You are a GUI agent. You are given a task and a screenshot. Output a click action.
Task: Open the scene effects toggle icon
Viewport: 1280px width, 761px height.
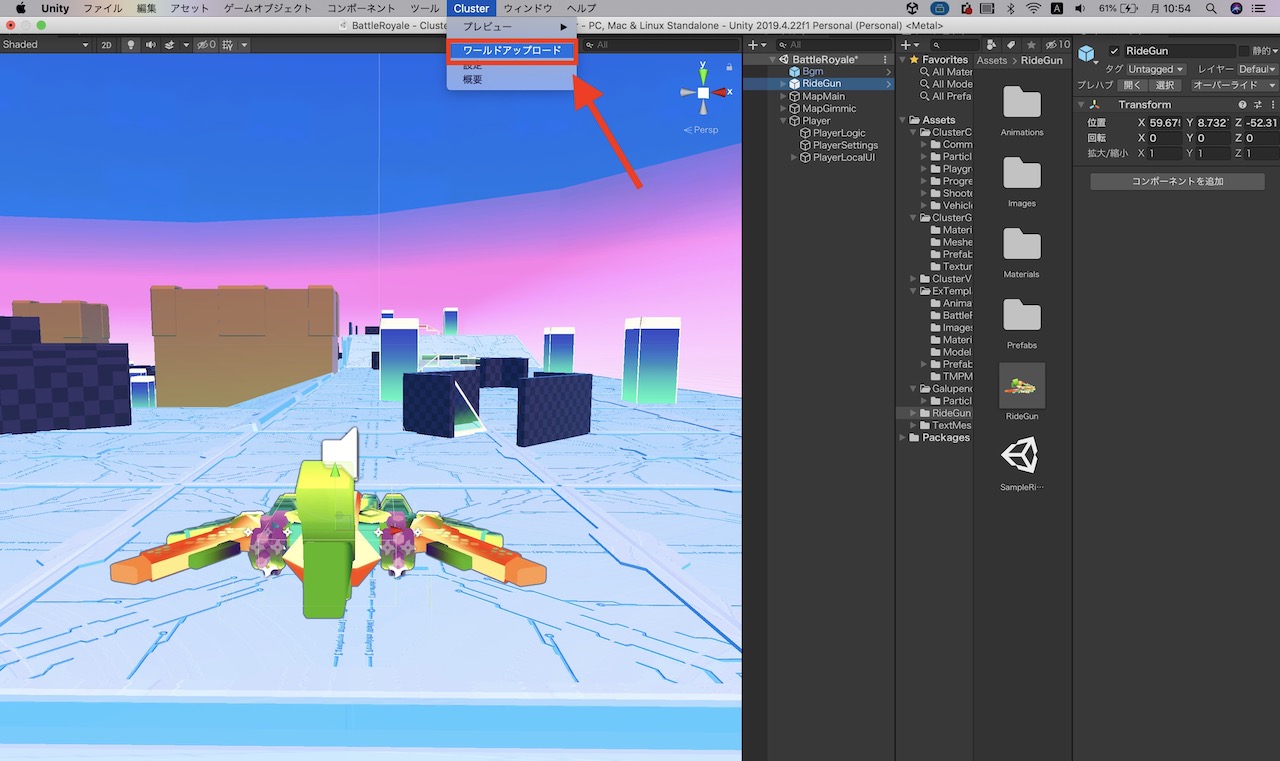pyautogui.click(x=170, y=44)
